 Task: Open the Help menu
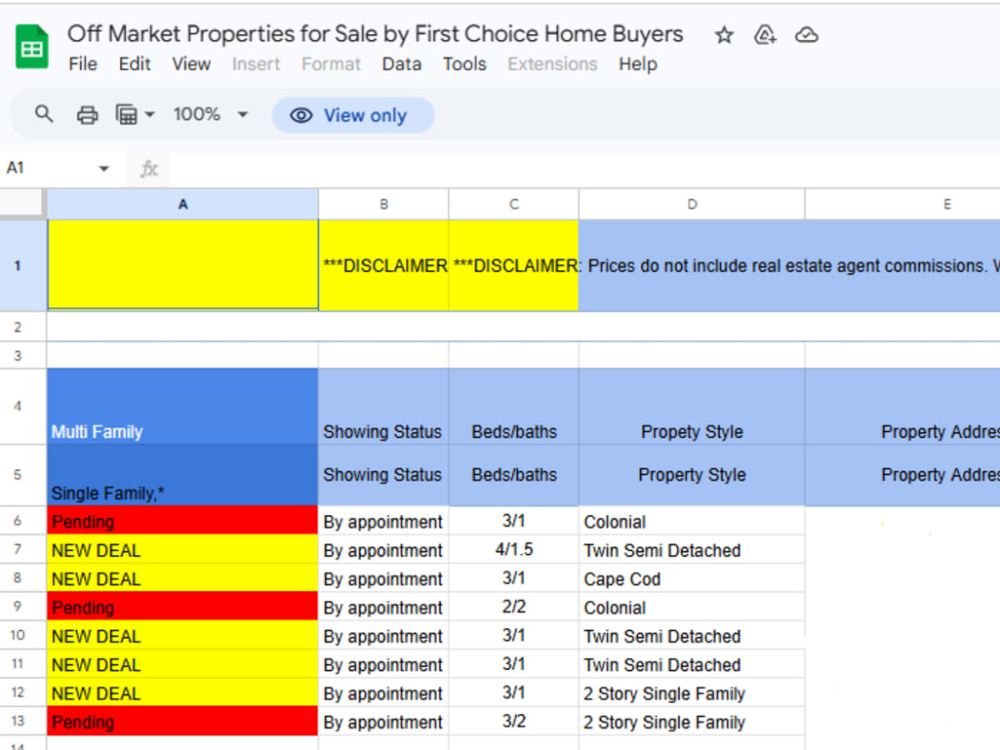pos(638,64)
